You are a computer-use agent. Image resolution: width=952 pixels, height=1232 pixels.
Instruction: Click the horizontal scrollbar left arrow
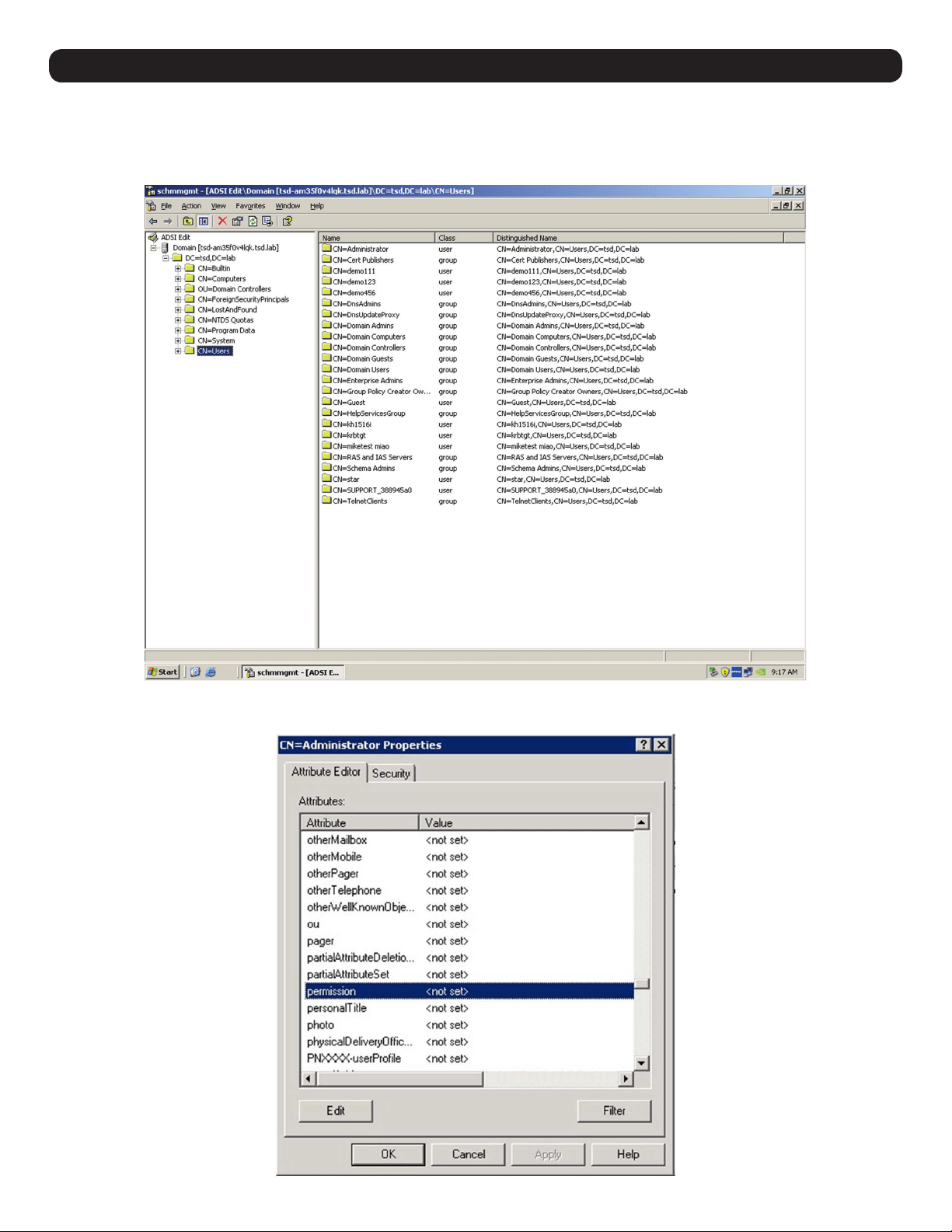309,1079
